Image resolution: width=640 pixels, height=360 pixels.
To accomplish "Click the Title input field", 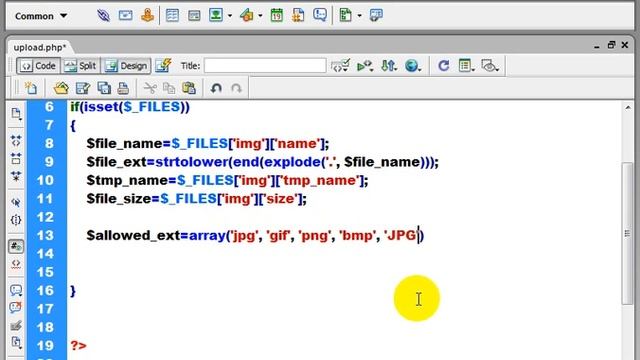I will 265,66.
